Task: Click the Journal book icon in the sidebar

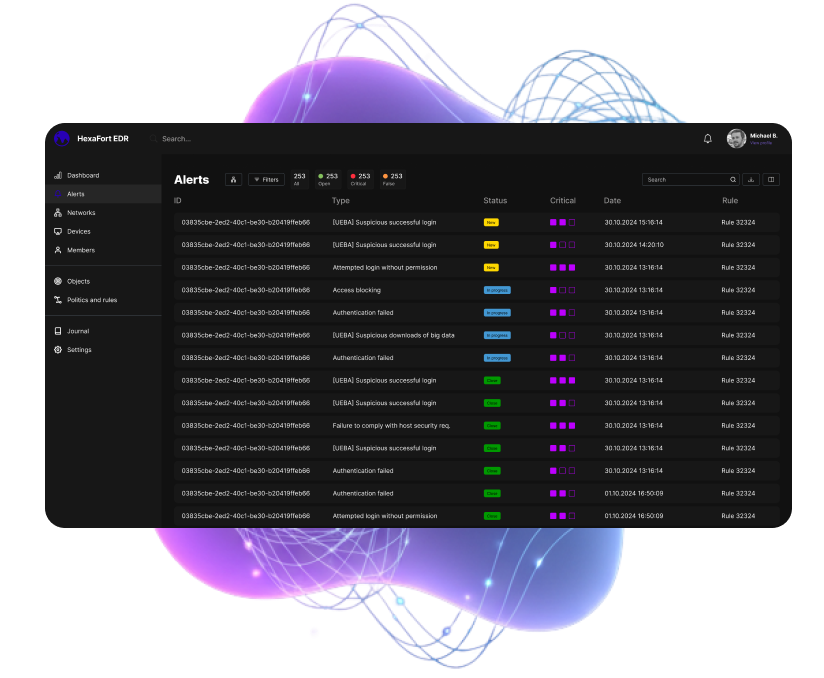Action: [x=58, y=331]
